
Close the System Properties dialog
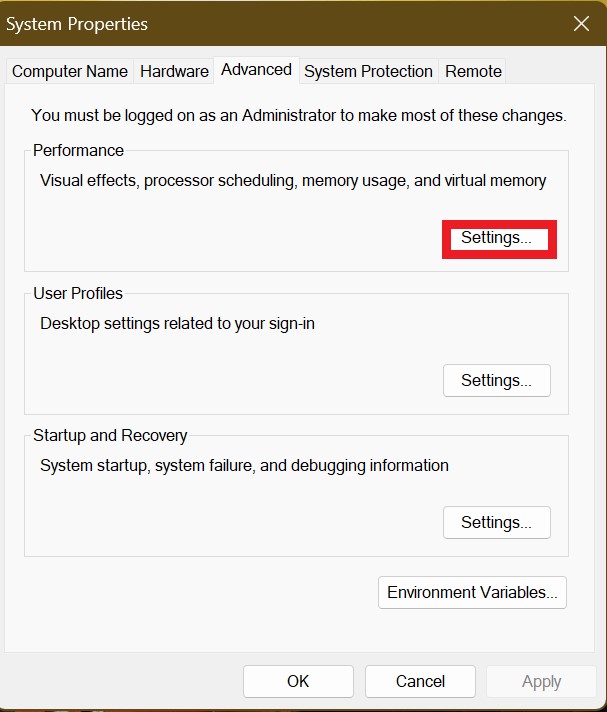tap(581, 23)
